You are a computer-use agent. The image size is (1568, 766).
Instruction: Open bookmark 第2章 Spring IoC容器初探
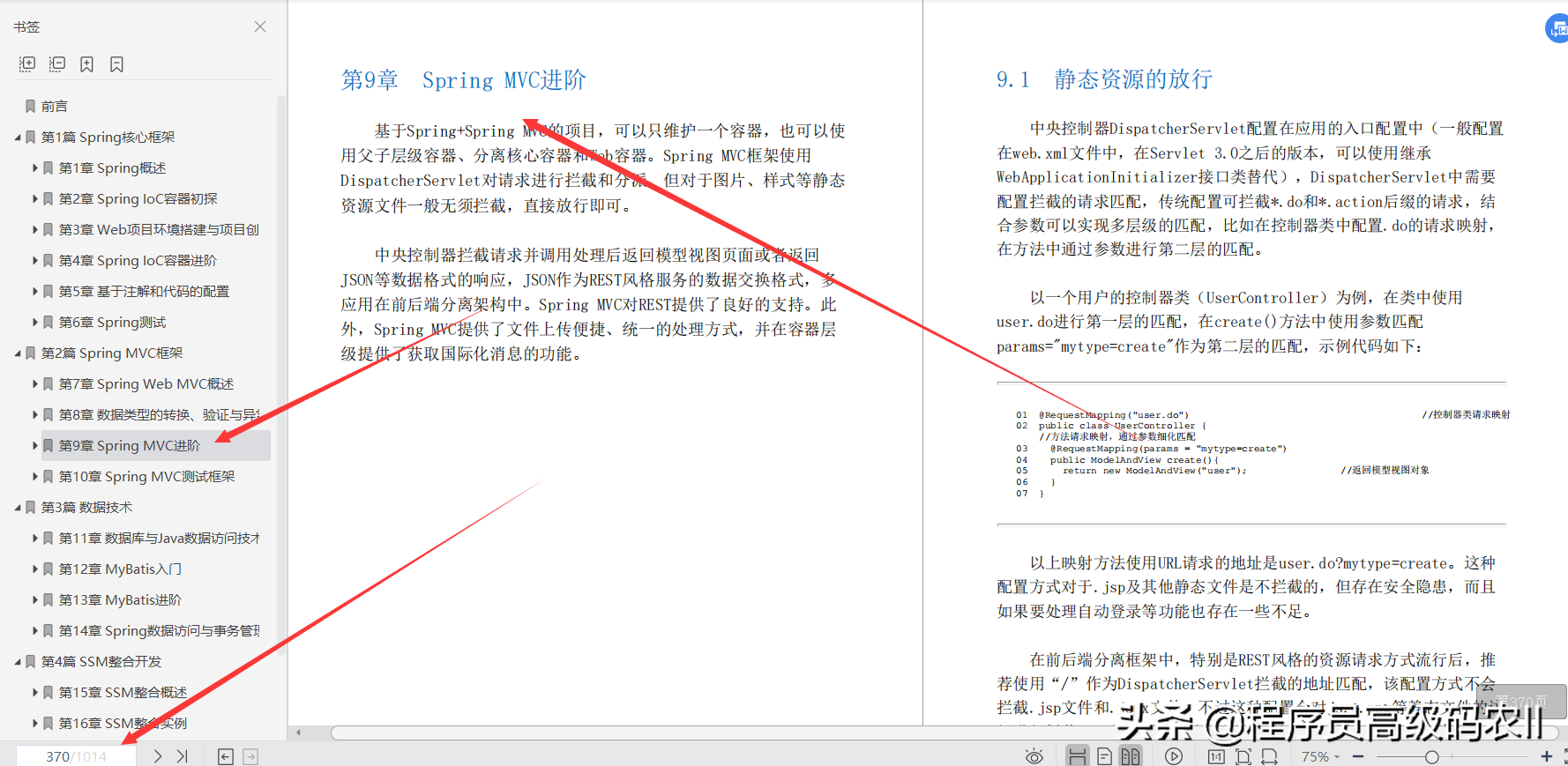pyautogui.click(x=138, y=198)
